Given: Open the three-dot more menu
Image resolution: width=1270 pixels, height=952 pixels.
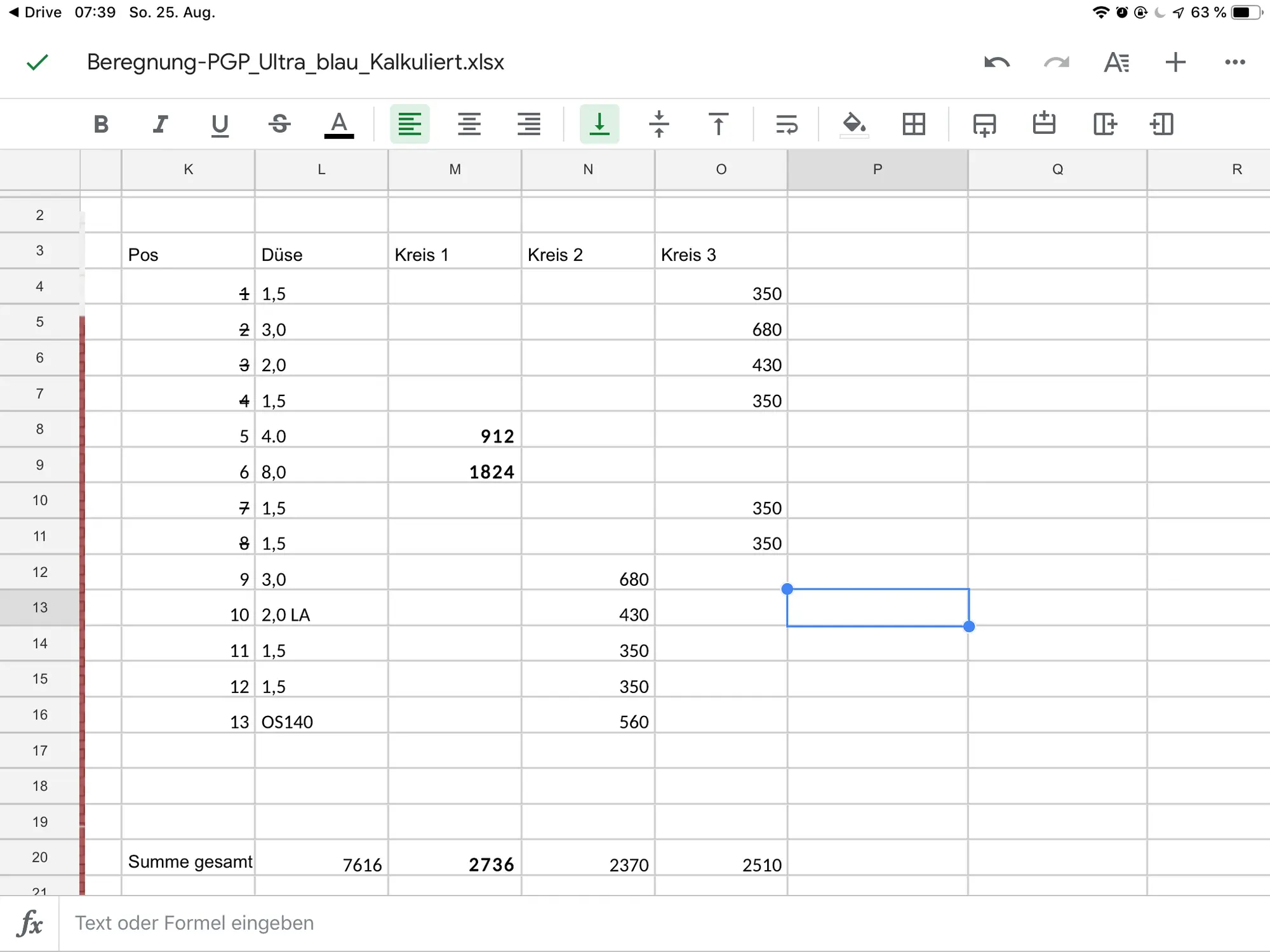Looking at the screenshot, I should pos(1234,62).
